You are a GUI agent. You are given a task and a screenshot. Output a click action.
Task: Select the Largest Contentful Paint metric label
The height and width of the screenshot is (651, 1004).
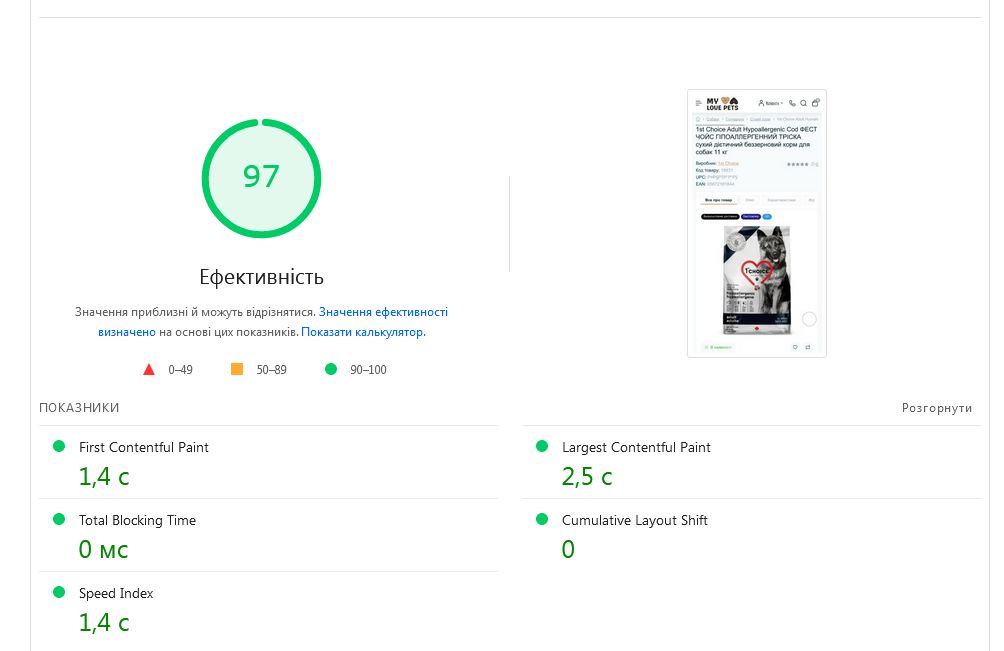pyautogui.click(x=636, y=447)
